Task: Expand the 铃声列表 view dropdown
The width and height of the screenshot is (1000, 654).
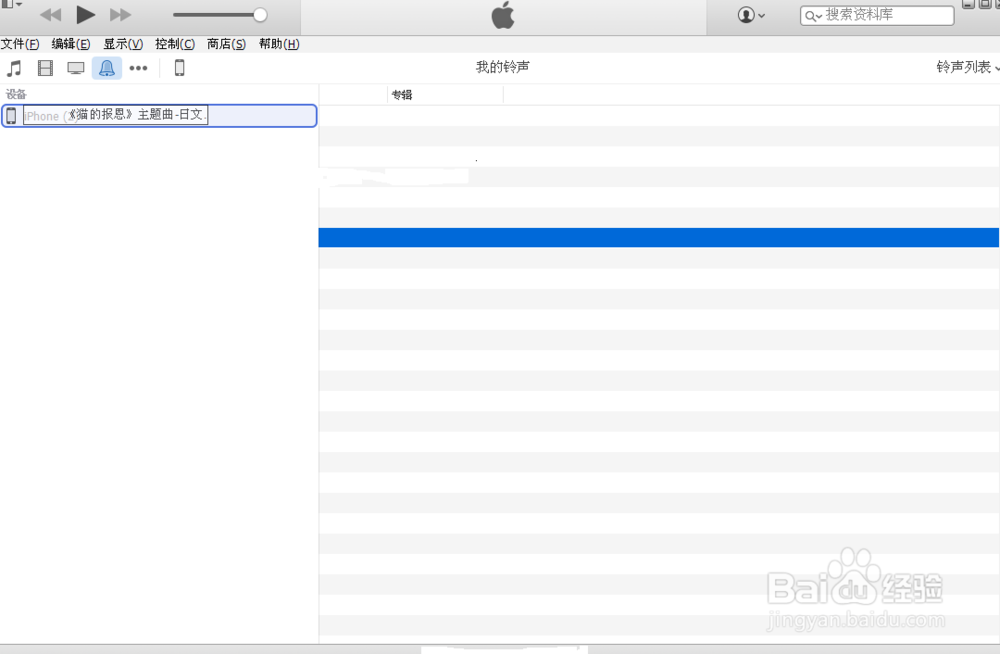Action: pyautogui.click(x=967, y=67)
